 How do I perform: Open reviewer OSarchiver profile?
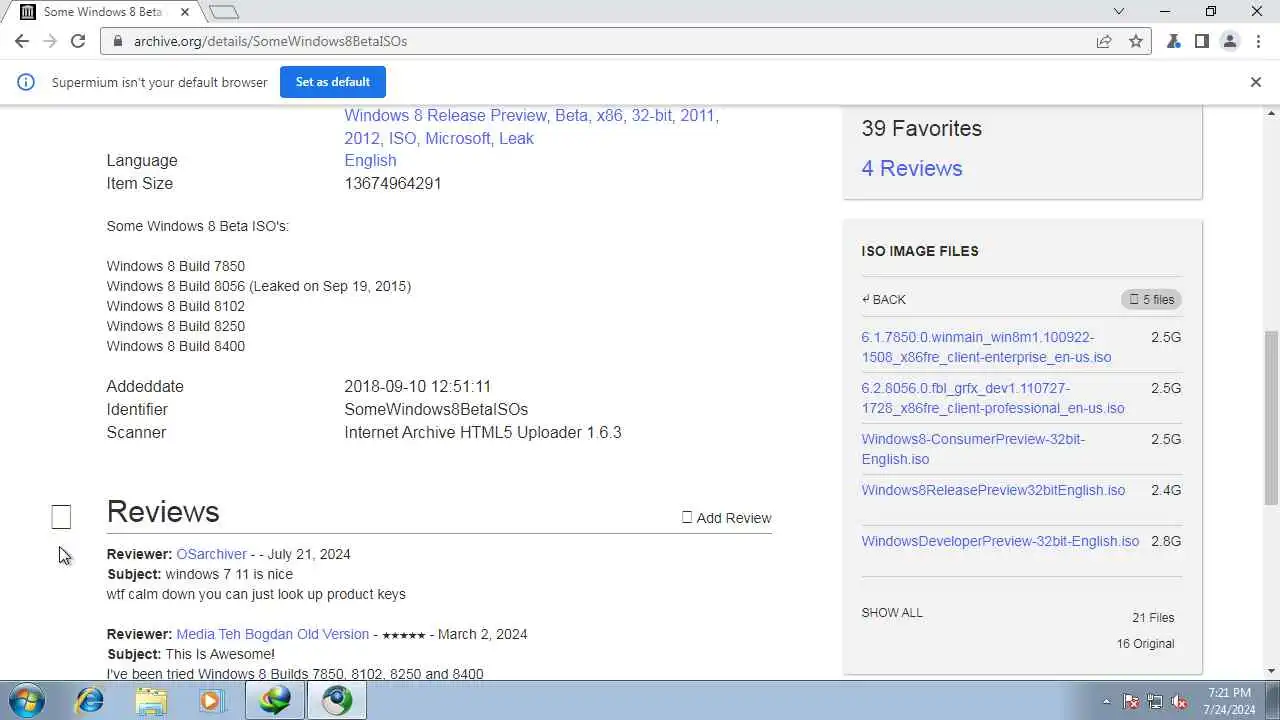click(x=211, y=554)
